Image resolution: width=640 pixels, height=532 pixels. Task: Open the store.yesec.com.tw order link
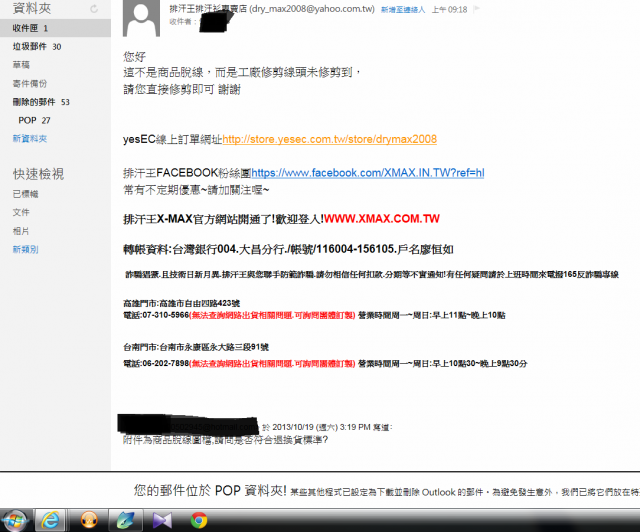(329, 139)
